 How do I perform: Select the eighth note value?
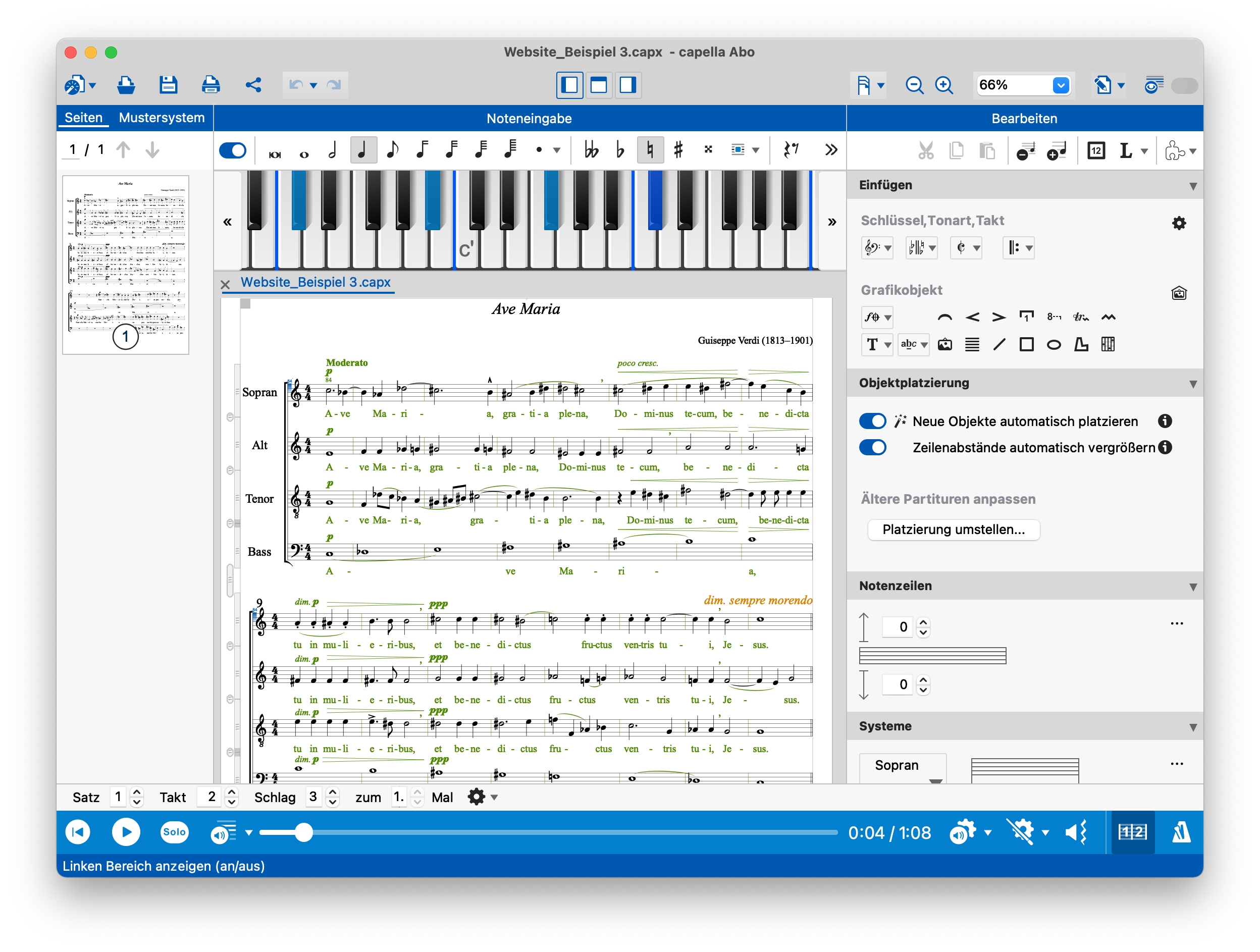tap(392, 150)
